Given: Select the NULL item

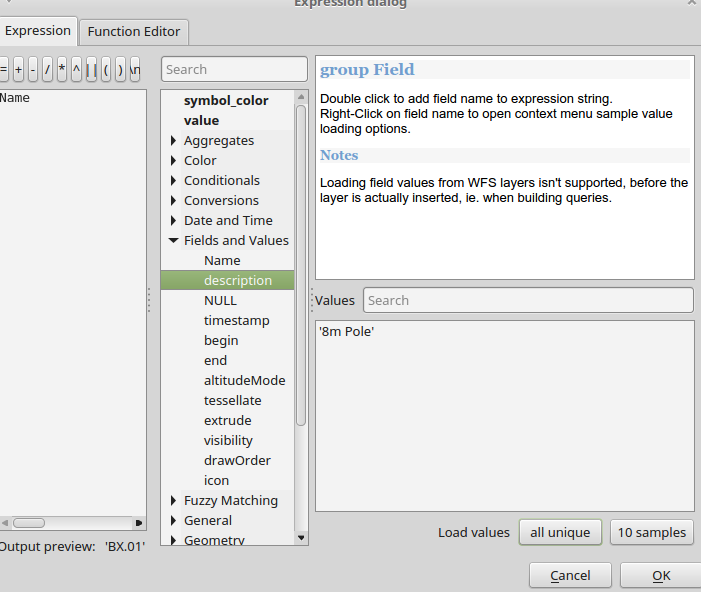Looking at the screenshot, I should [220, 300].
